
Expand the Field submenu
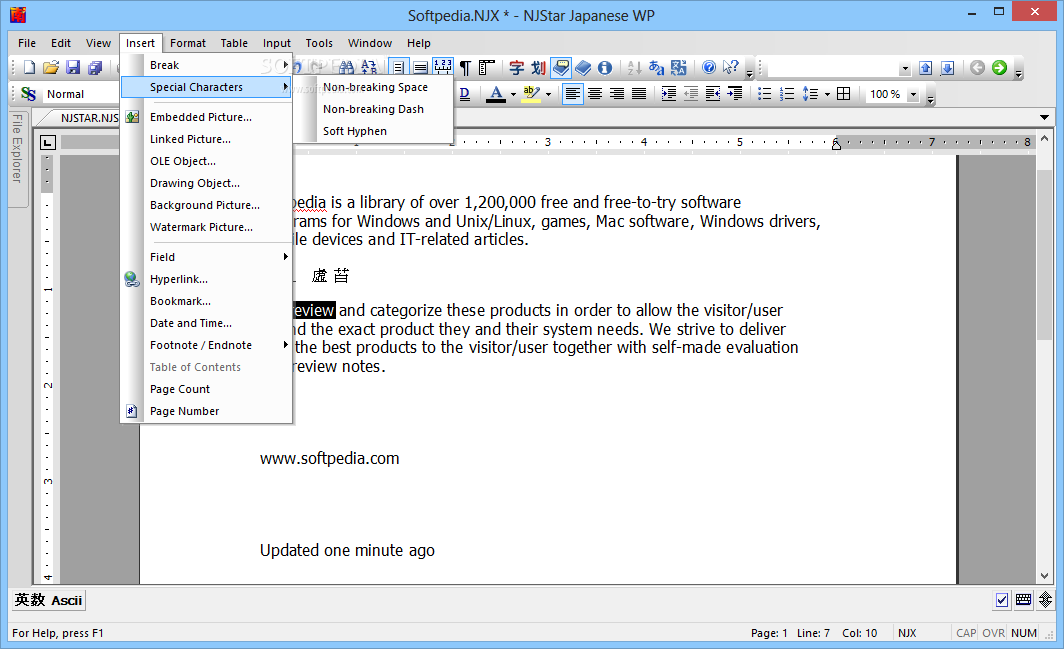206,257
